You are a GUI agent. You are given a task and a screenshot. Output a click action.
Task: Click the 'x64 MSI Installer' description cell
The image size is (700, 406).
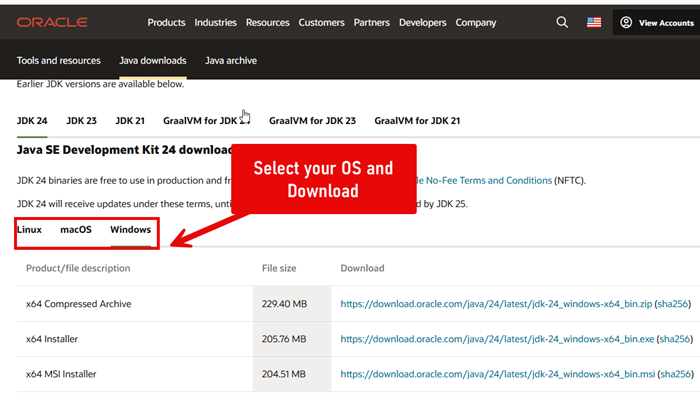pos(61,374)
